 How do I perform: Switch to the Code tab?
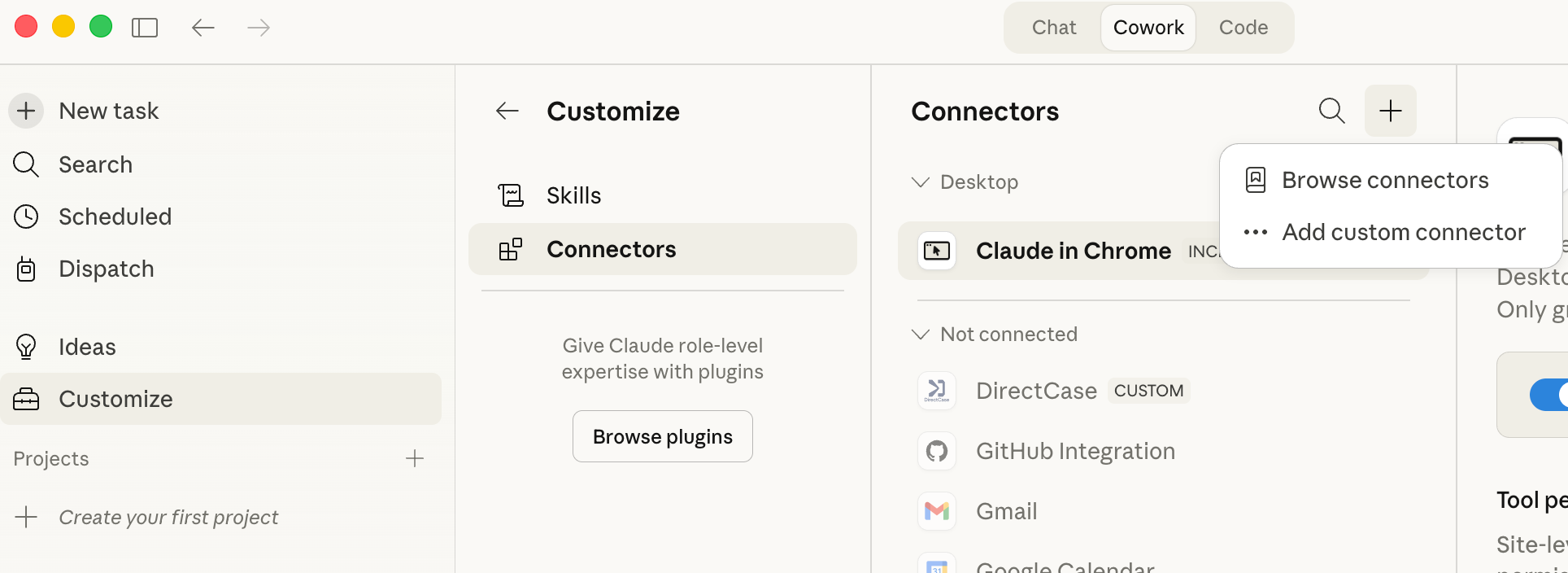pos(1243,28)
